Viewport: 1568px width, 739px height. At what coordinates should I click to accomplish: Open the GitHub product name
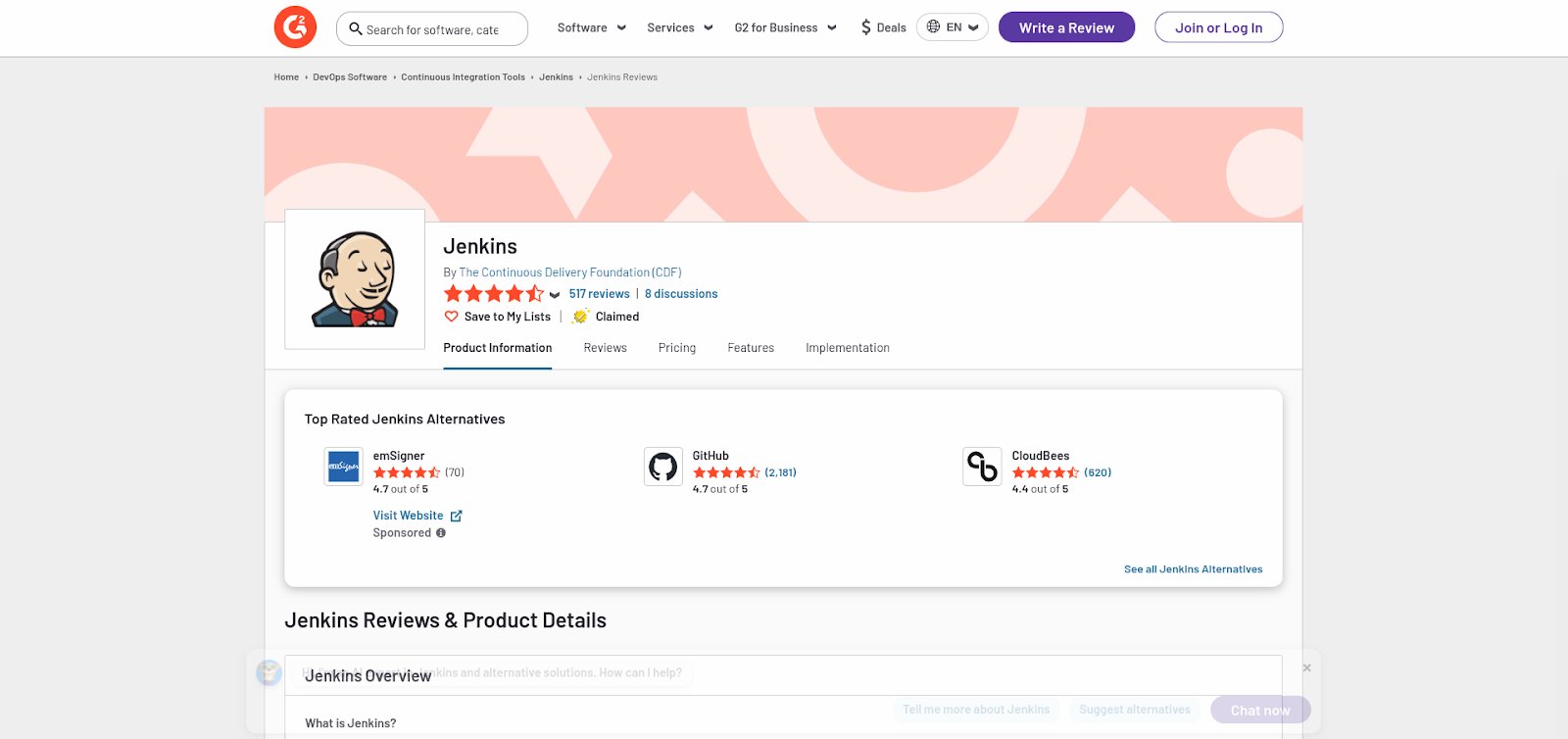(710, 456)
